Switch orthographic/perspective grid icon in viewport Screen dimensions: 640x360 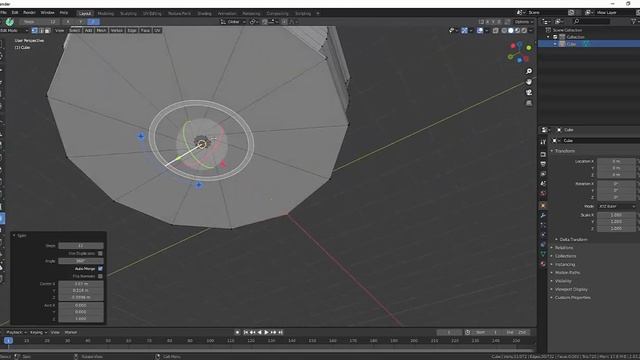529,103
